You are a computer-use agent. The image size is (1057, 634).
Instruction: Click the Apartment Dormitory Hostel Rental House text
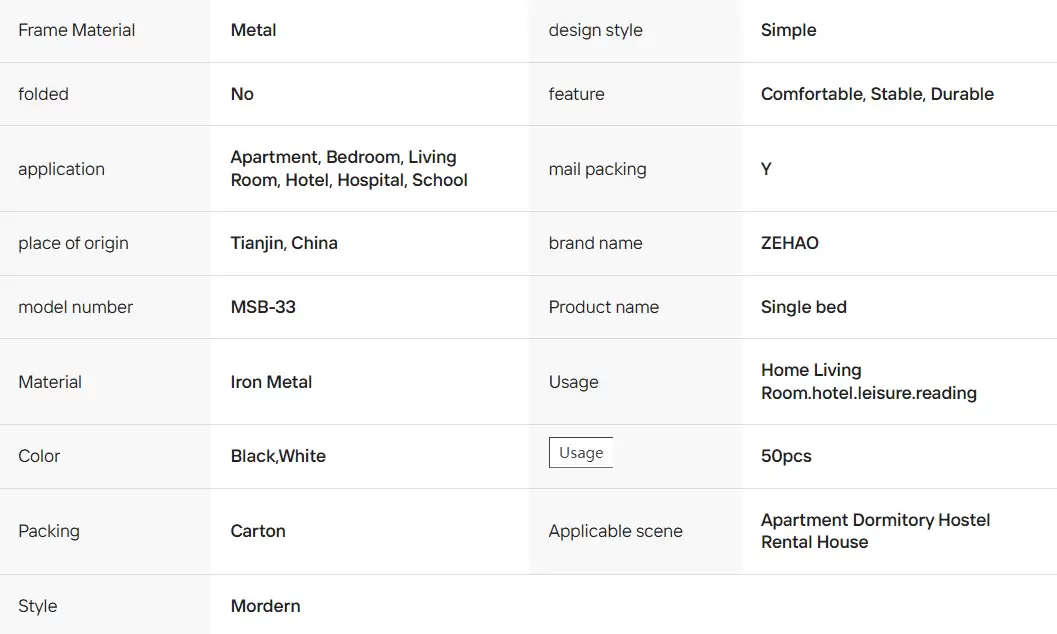coord(876,531)
